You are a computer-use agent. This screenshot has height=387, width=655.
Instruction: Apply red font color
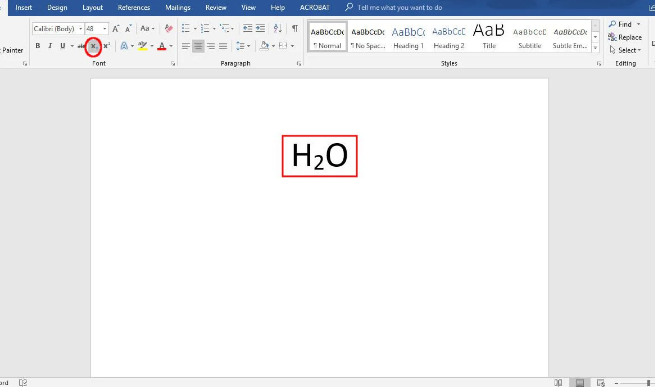[162, 46]
